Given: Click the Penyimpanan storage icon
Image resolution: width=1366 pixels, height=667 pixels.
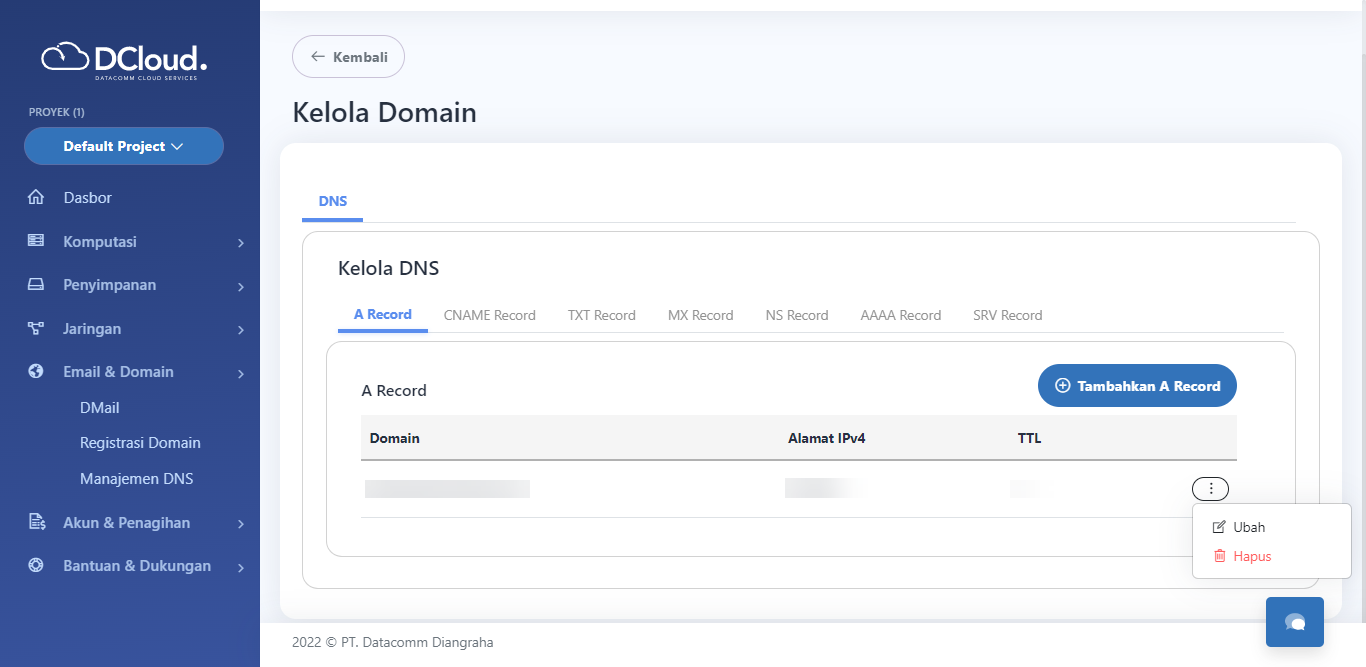Looking at the screenshot, I should [x=36, y=285].
